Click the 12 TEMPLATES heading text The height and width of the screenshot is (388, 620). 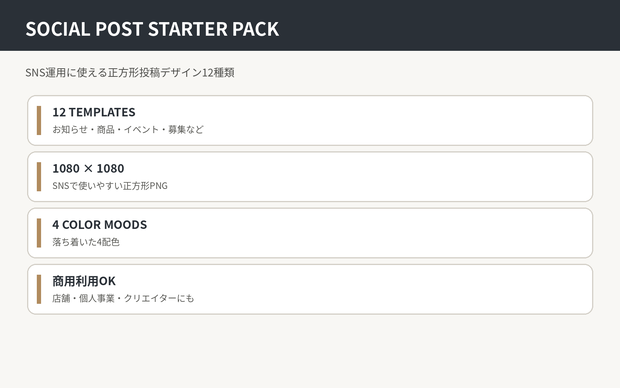click(94, 112)
